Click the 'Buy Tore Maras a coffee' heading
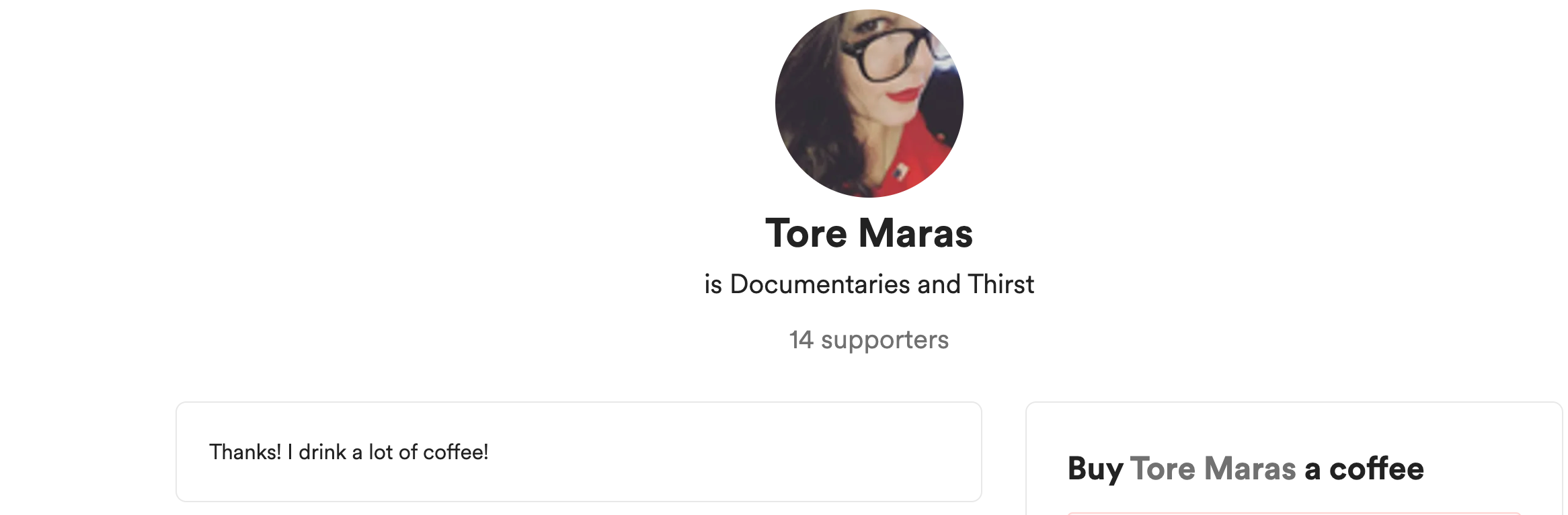The width and height of the screenshot is (1568, 515). point(1245,469)
